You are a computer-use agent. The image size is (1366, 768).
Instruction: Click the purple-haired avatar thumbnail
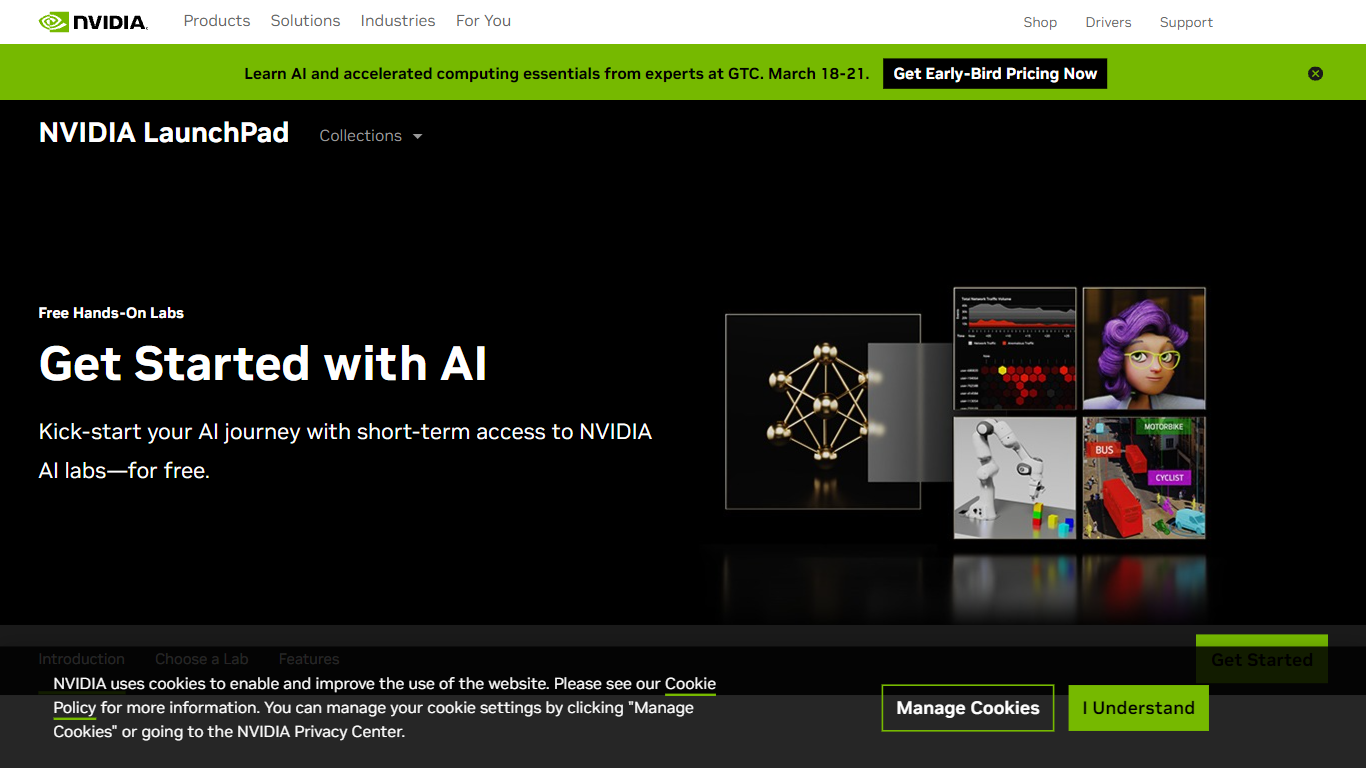[1144, 348]
